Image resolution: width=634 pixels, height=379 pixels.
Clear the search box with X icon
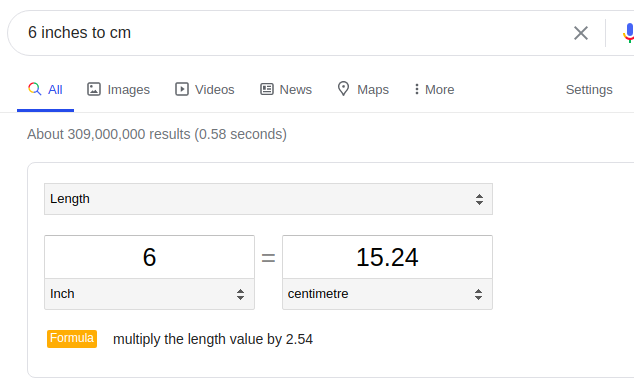(x=581, y=33)
